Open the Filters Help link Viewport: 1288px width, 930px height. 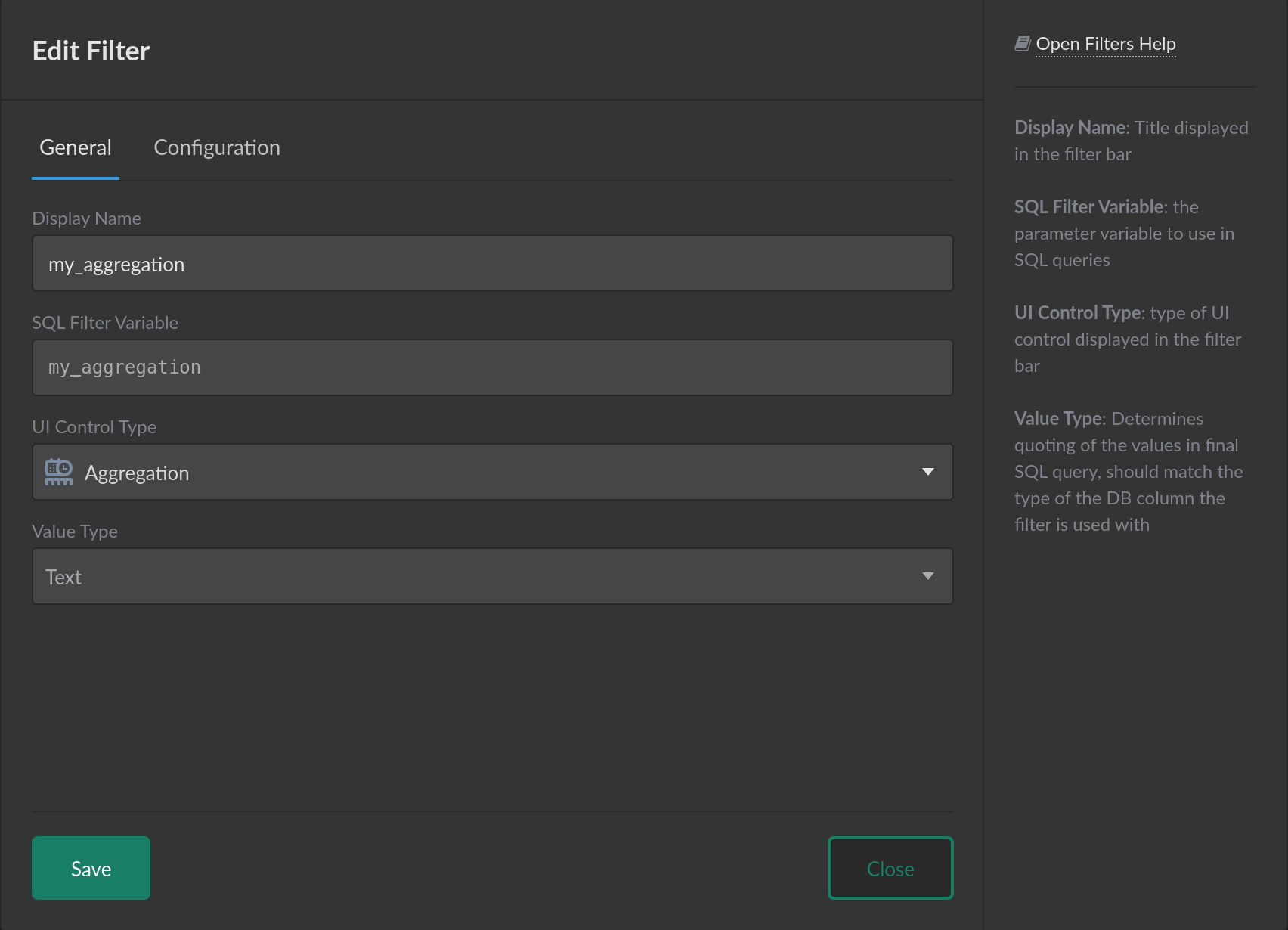click(x=1106, y=44)
